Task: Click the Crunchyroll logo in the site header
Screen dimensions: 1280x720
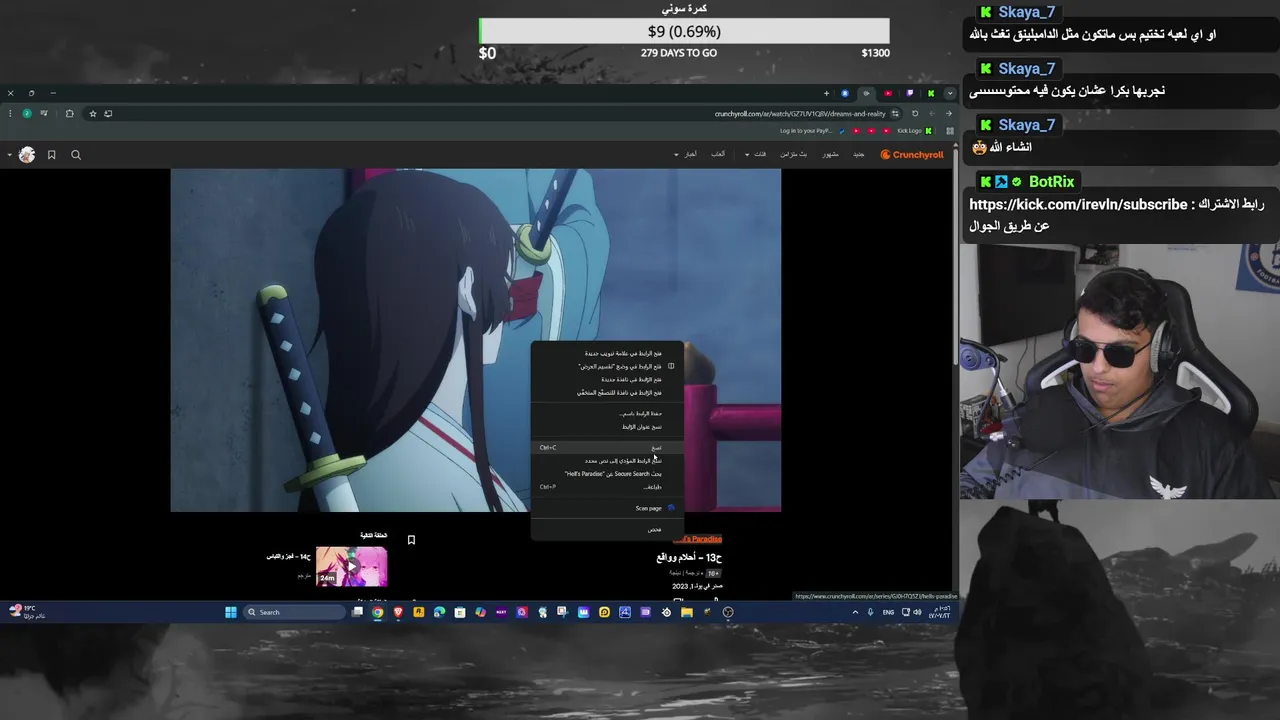Action: [x=912, y=155]
